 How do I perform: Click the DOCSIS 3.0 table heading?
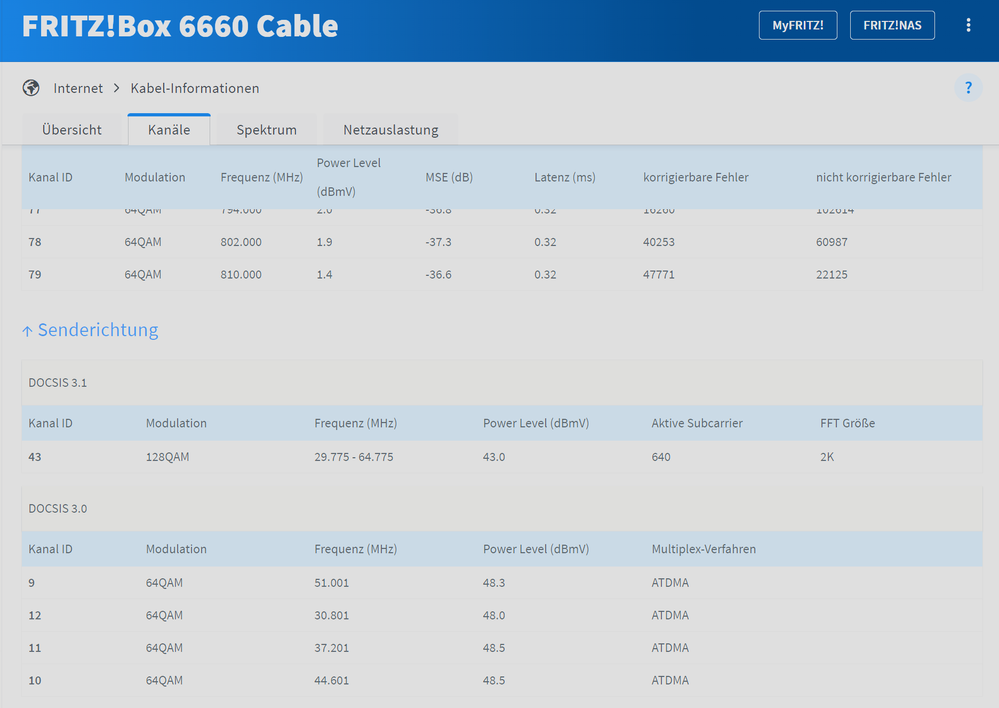tap(57, 509)
